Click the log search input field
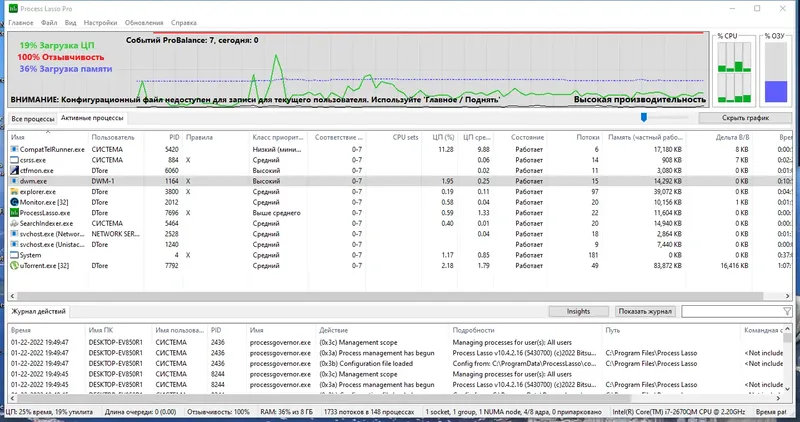The height and width of the screenshot is (422, 800). coord(732,311)
